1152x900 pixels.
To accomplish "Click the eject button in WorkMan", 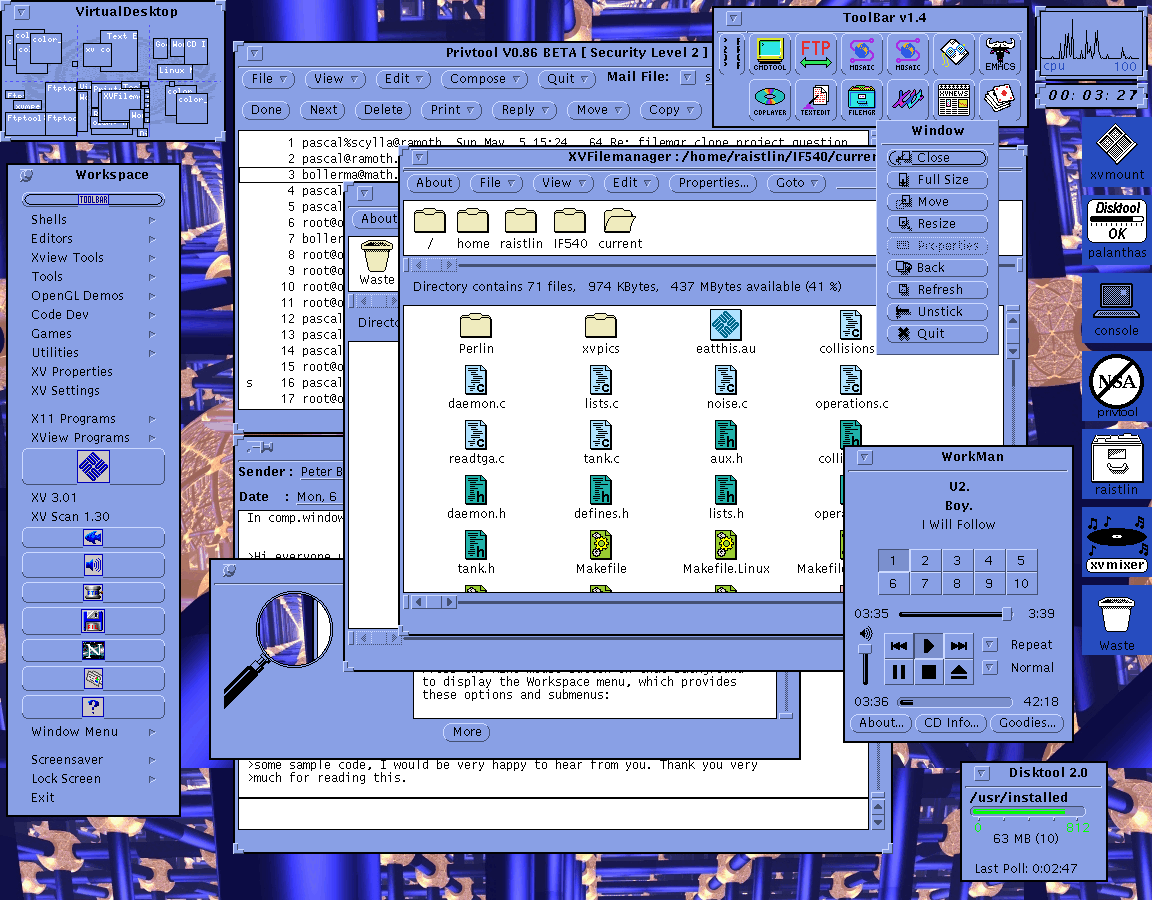I will coord(959,671).
